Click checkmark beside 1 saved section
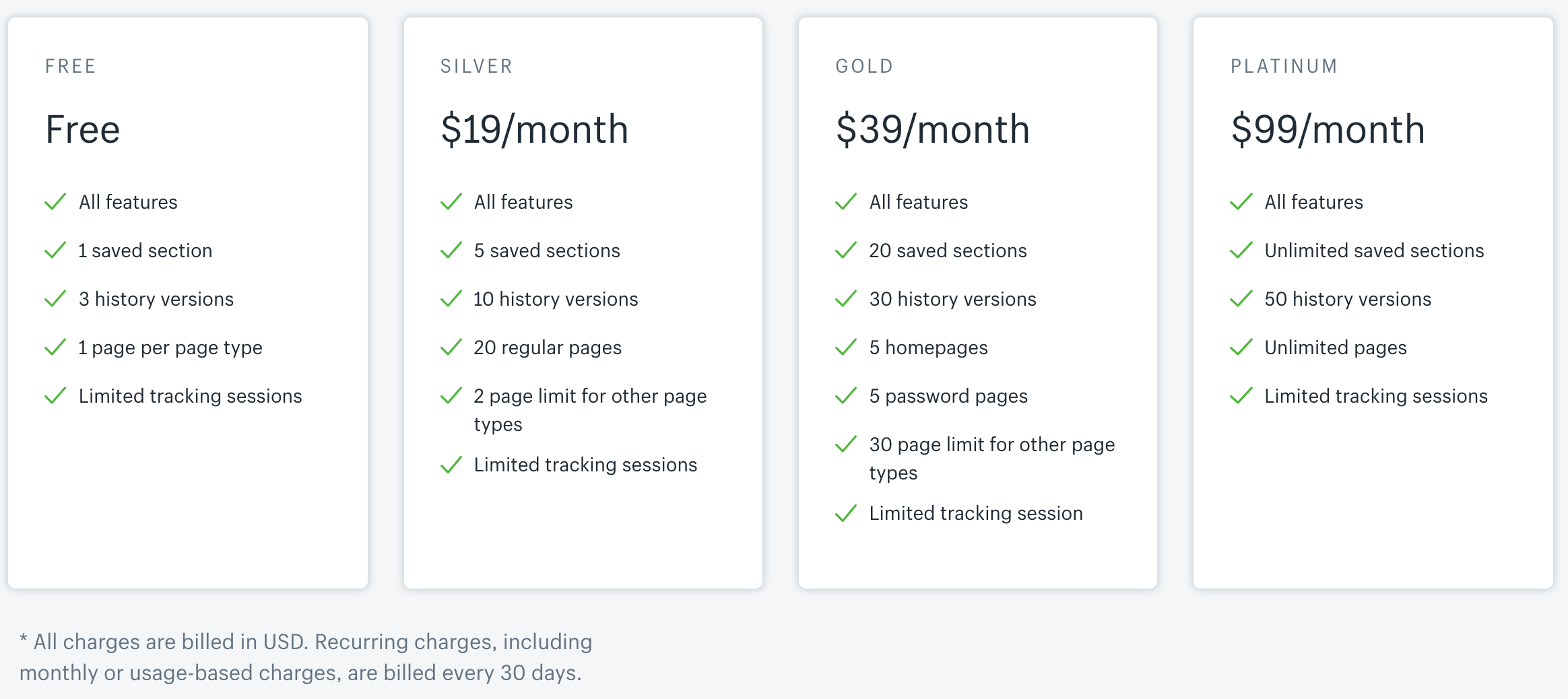1568x699 pixels. click(x=55, y=250)
